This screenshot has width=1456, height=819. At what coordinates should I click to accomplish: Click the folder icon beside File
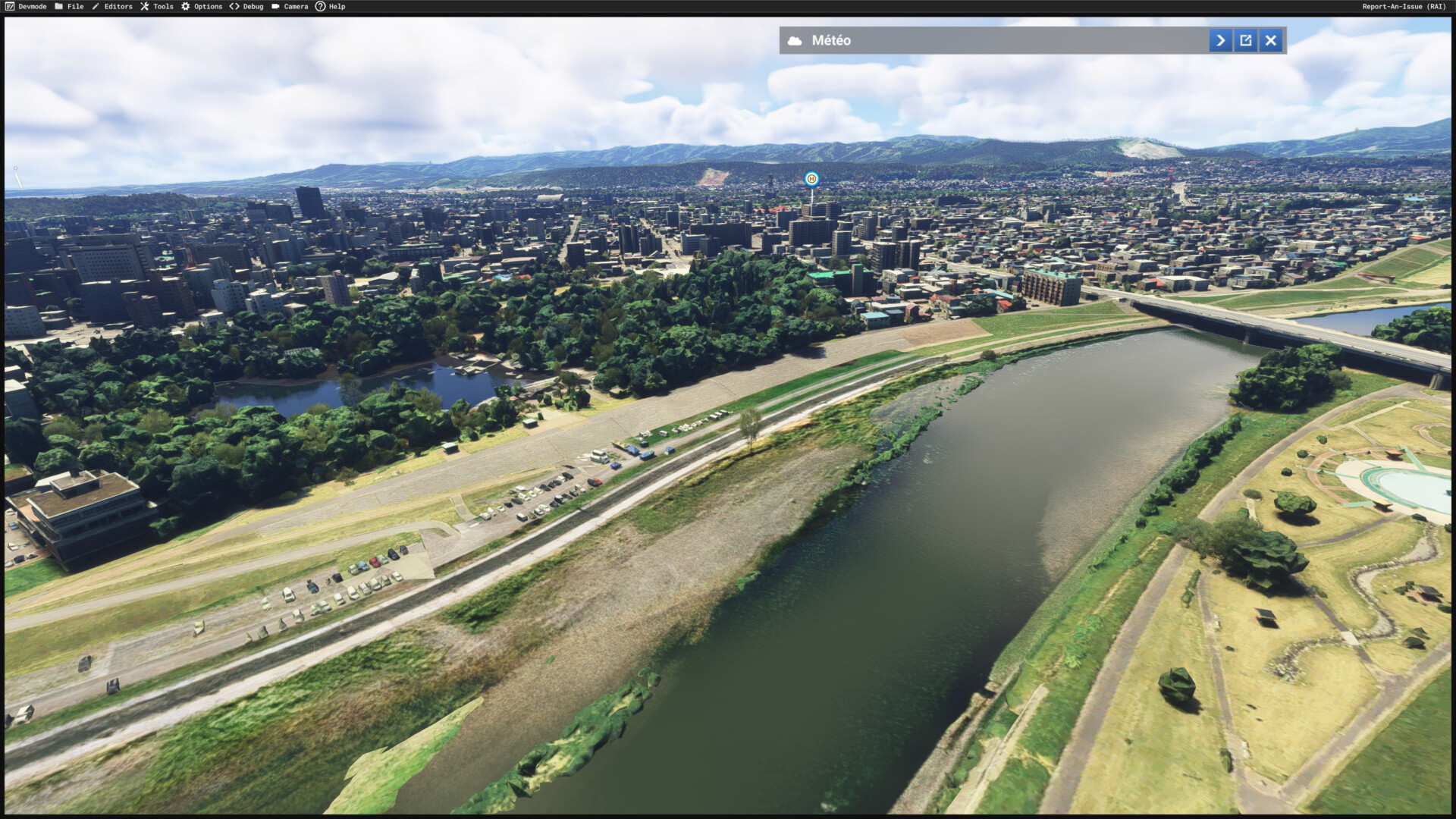[58, 6]
